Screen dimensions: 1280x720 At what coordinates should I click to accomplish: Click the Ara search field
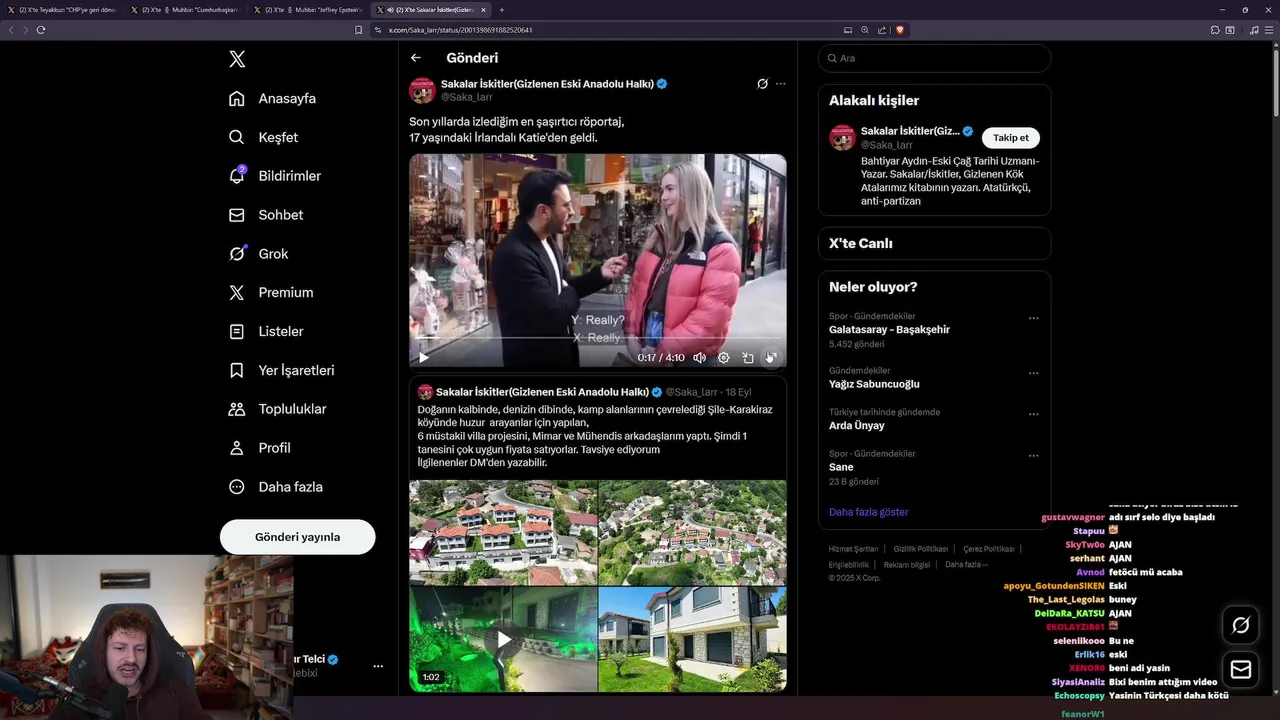click(934, 58)
